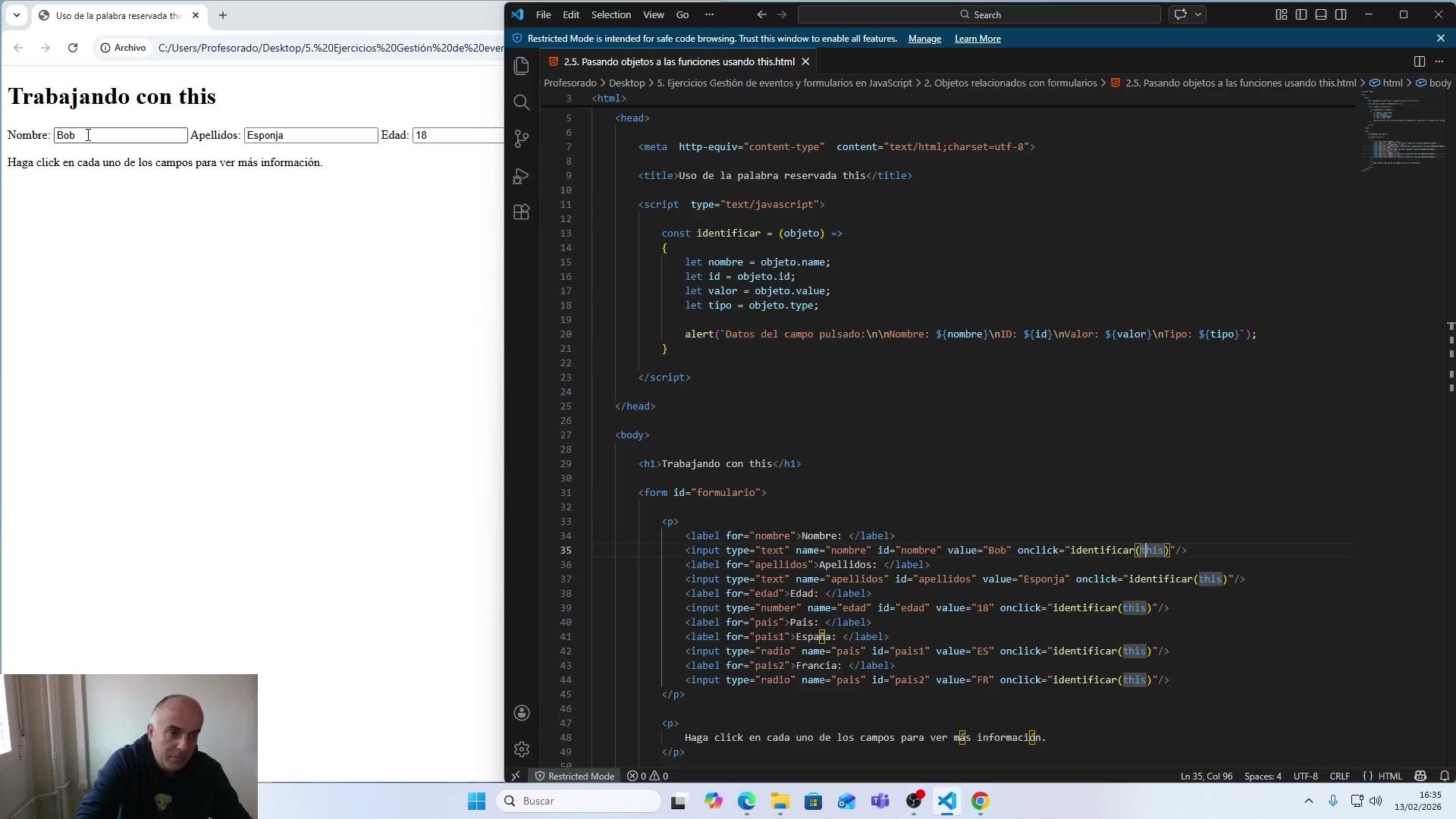Open the customize layout icon

point(1282,14)
